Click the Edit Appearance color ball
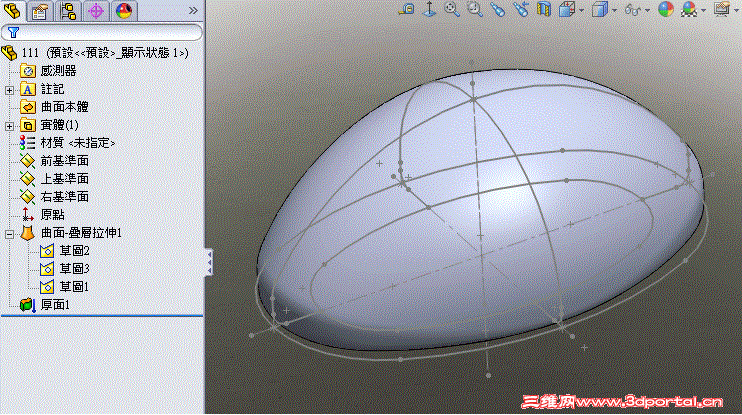The image size is (742, 415). click(666, 9)
